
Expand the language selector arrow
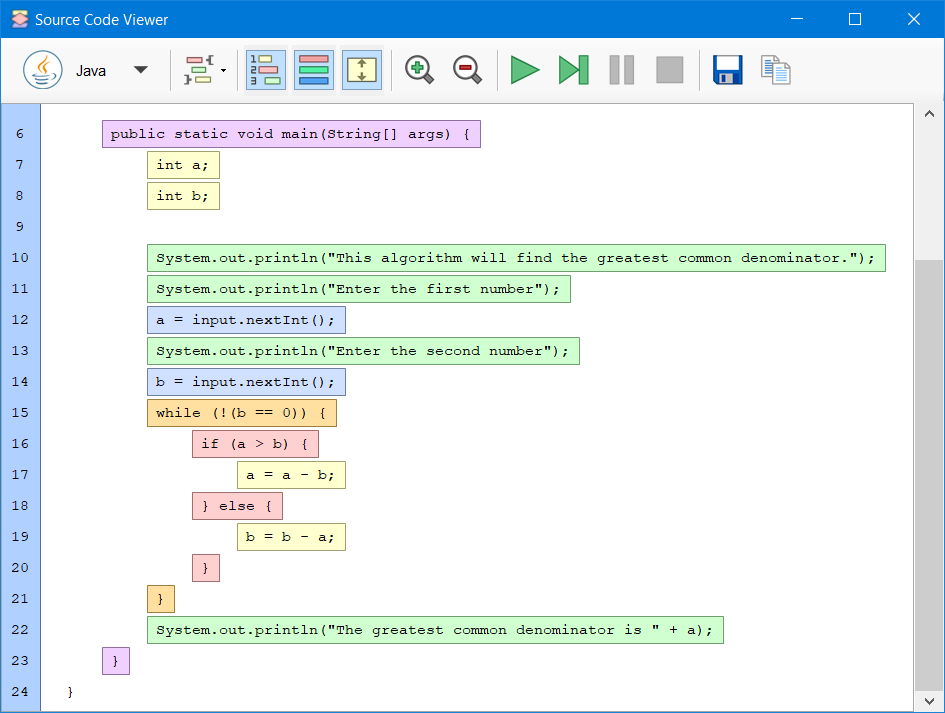point(141,70)
